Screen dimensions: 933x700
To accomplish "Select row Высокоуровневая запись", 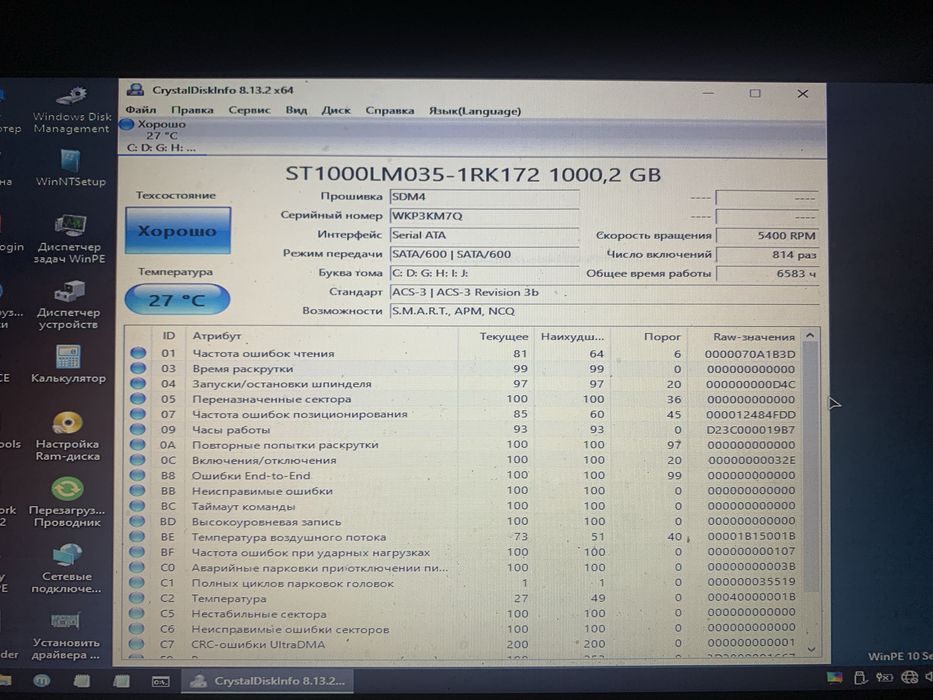I will coord(464,521).
